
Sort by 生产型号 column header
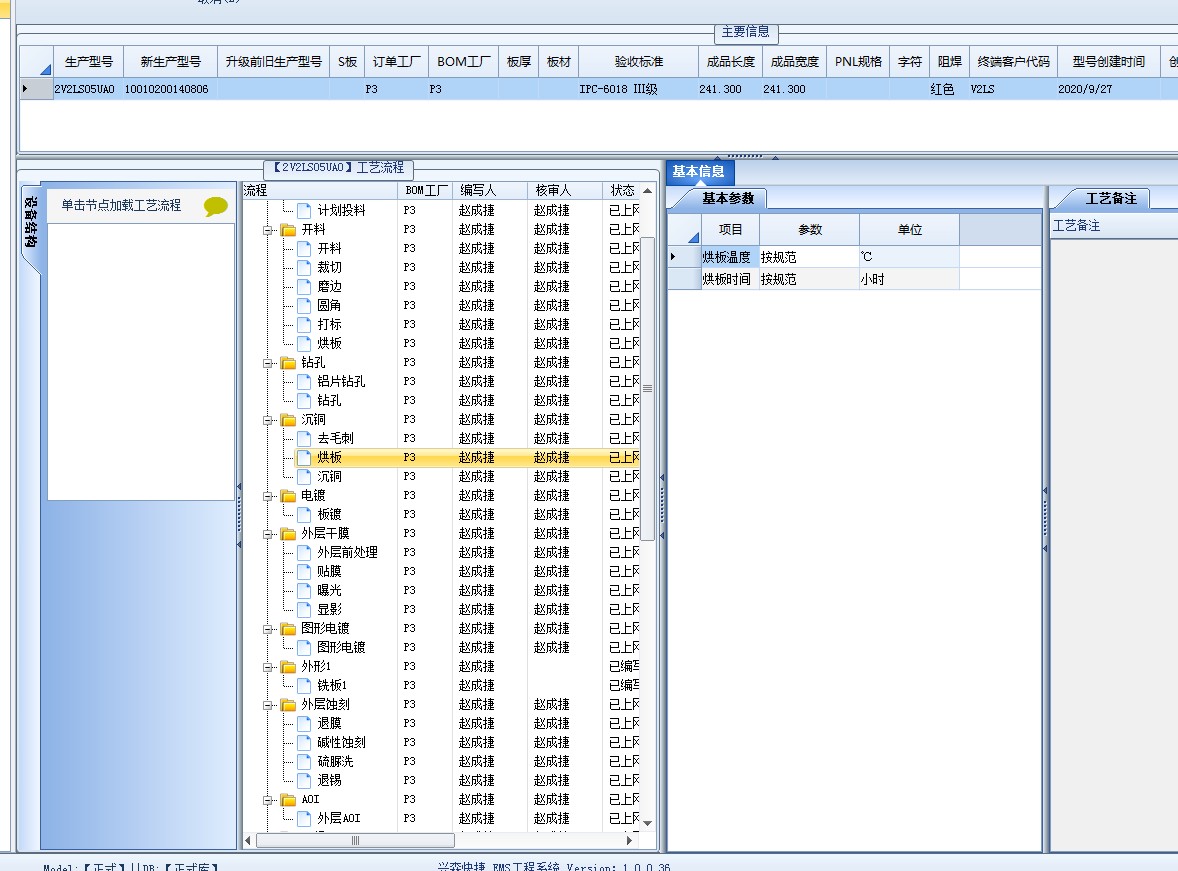[x=89, y=62]
